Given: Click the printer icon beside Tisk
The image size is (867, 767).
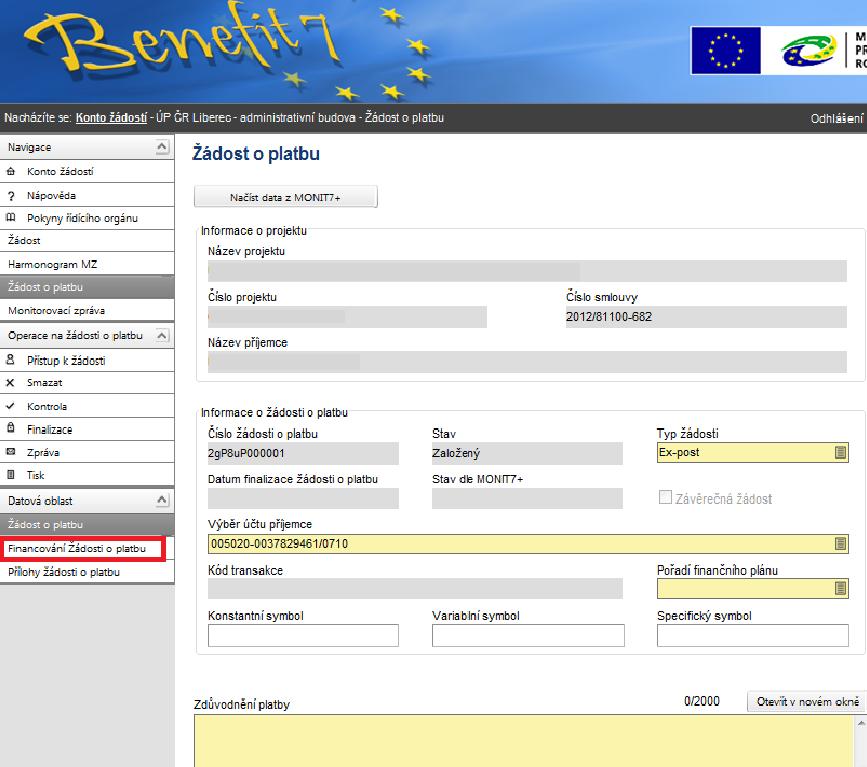Looking at the screenshot, I should tap(11, 474).
